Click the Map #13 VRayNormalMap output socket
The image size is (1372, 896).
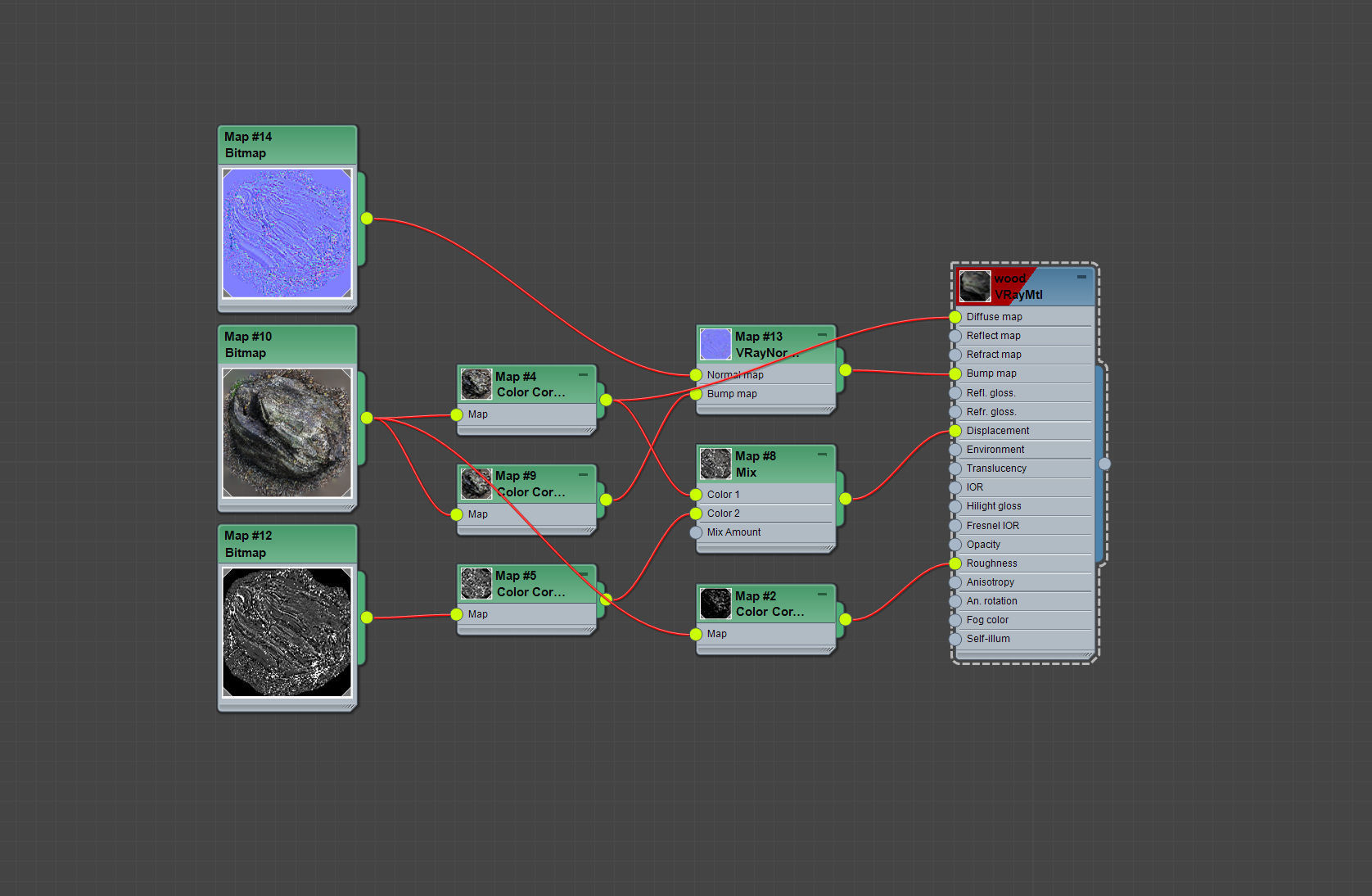pyautogui.click(x=845, y=370)
